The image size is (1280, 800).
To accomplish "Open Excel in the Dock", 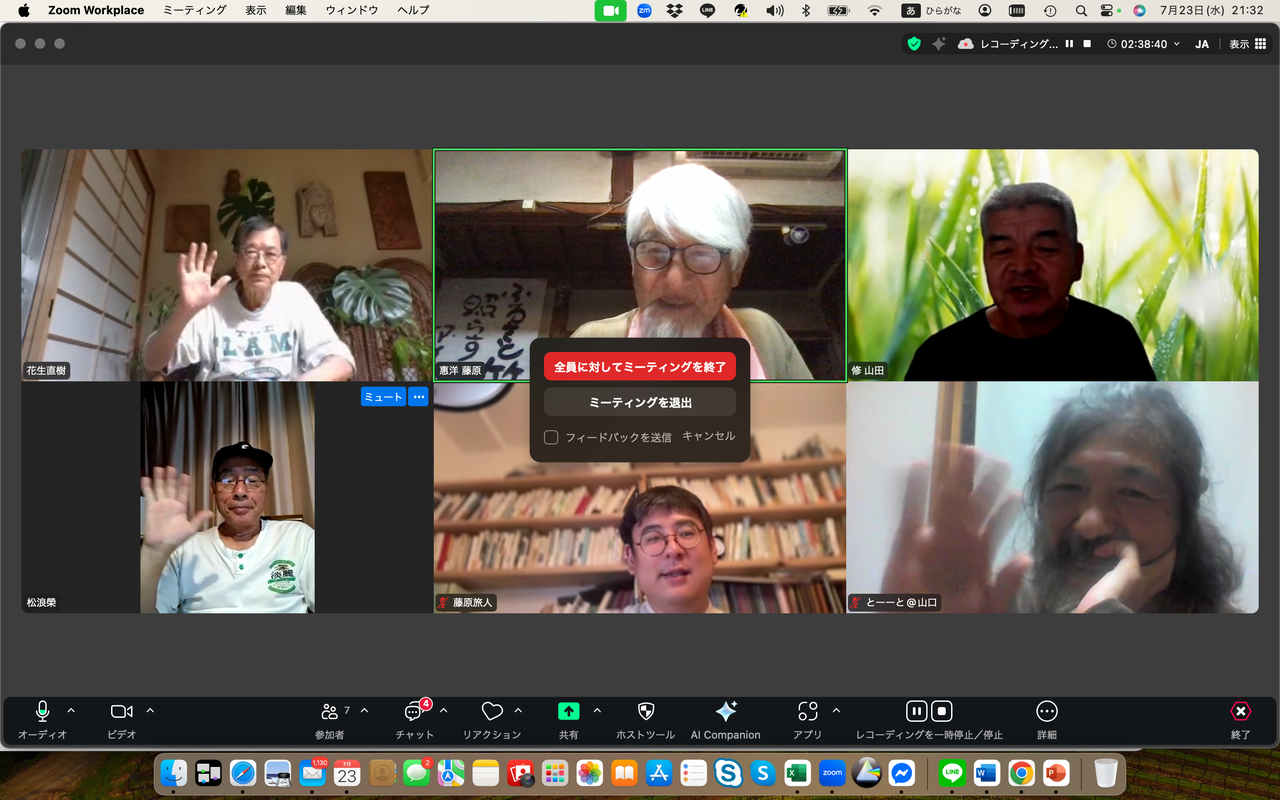I will 797,773.
